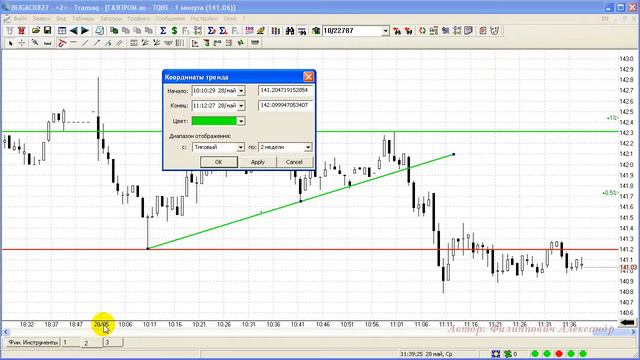Image resolution: width=640 pixels, height=360 pixels.
Task: Select the ruler measurement tool
Action: pos(47,43)
